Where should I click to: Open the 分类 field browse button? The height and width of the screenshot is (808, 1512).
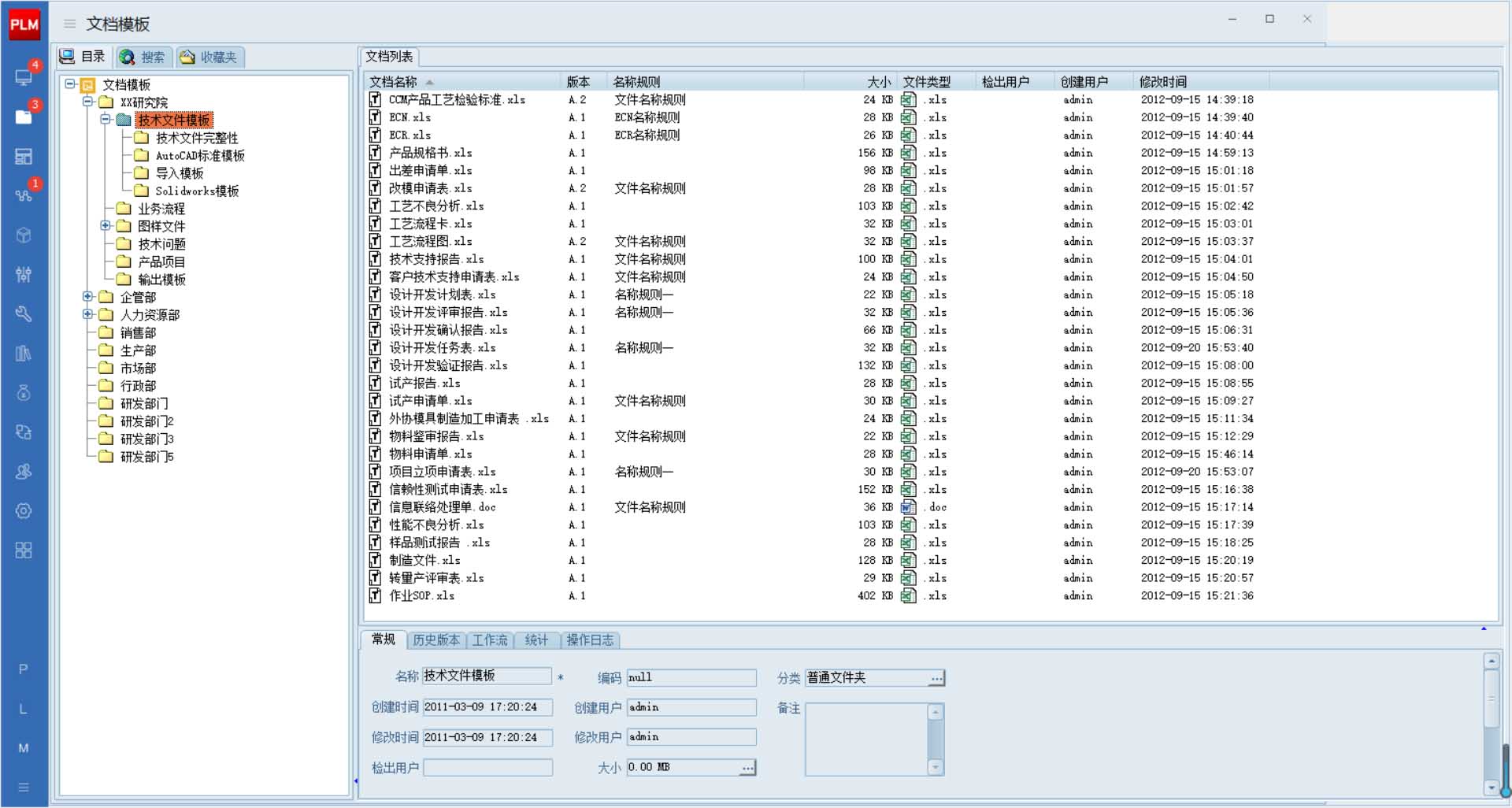coord(936,678)
